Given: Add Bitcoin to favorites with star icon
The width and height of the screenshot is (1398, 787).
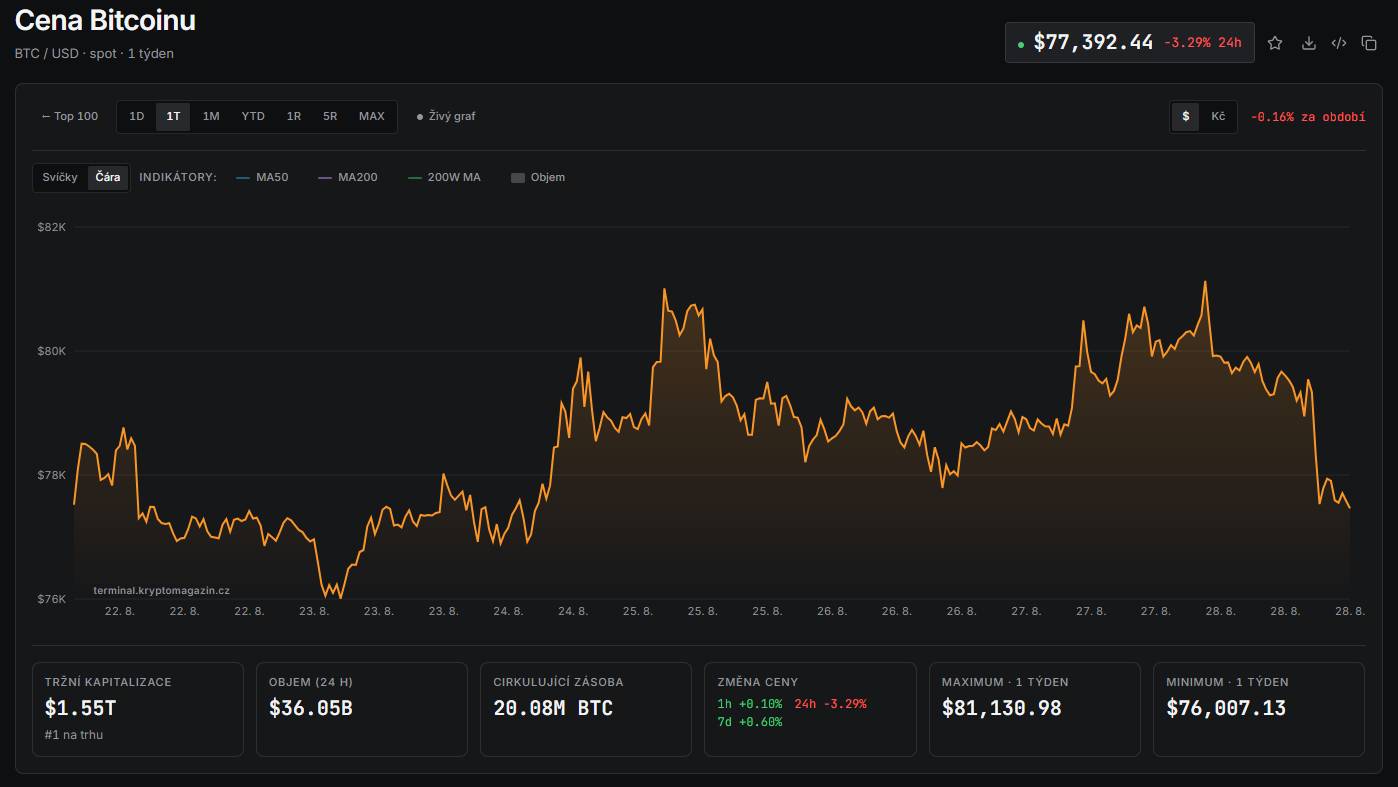Looking at the screenshot, I should (1275, 43).
